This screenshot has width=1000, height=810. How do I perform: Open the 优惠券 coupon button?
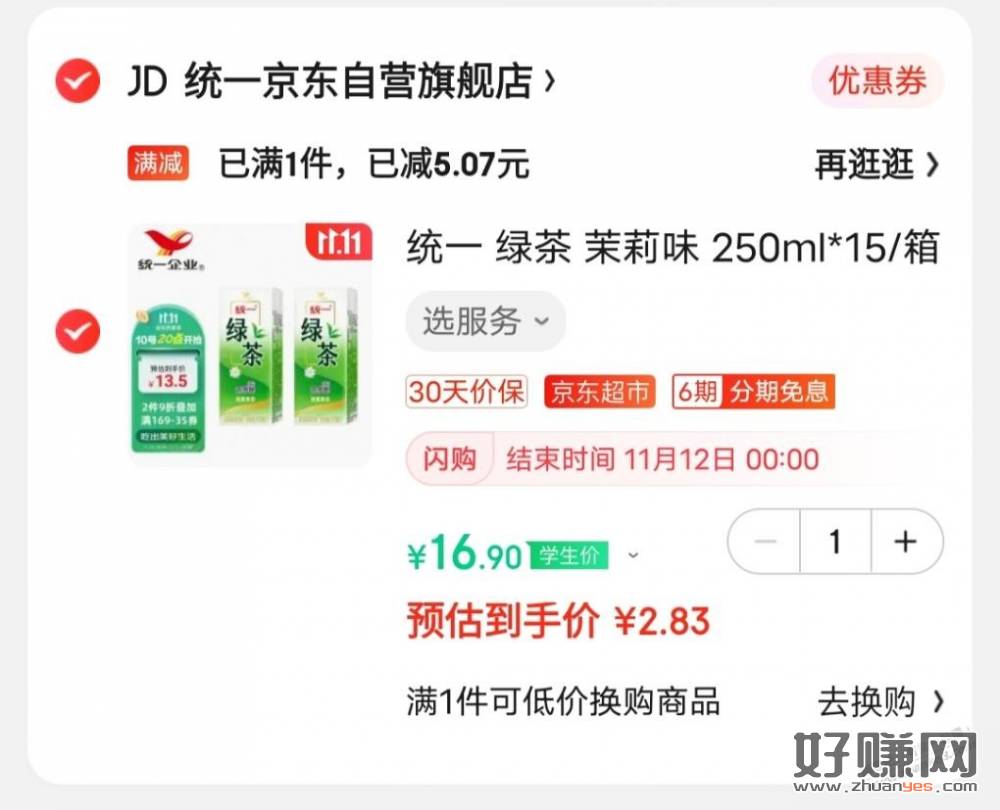pyautogui.click(x=877, y=81)
